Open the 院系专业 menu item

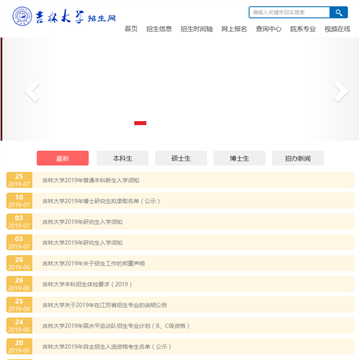(x=303, y=29)
